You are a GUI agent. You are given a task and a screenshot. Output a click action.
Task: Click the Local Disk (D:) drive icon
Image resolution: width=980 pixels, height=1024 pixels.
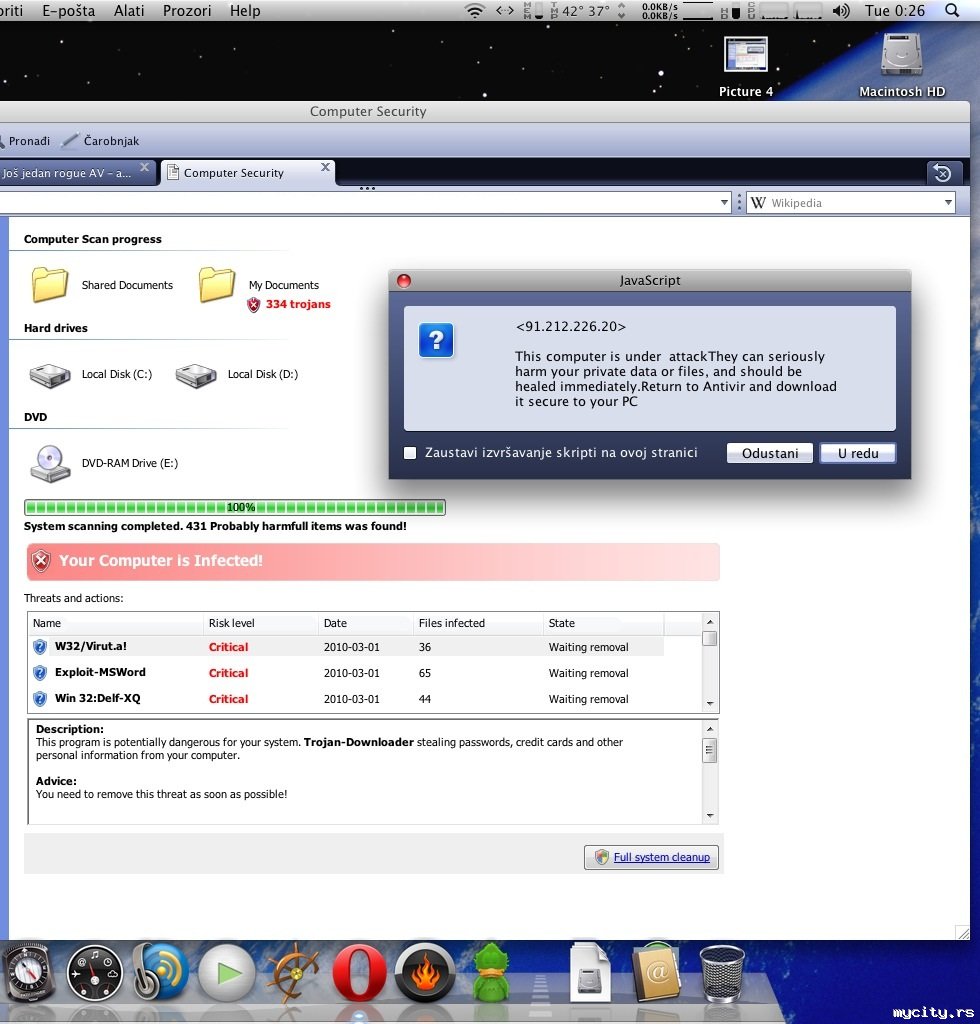click(196, 375)
